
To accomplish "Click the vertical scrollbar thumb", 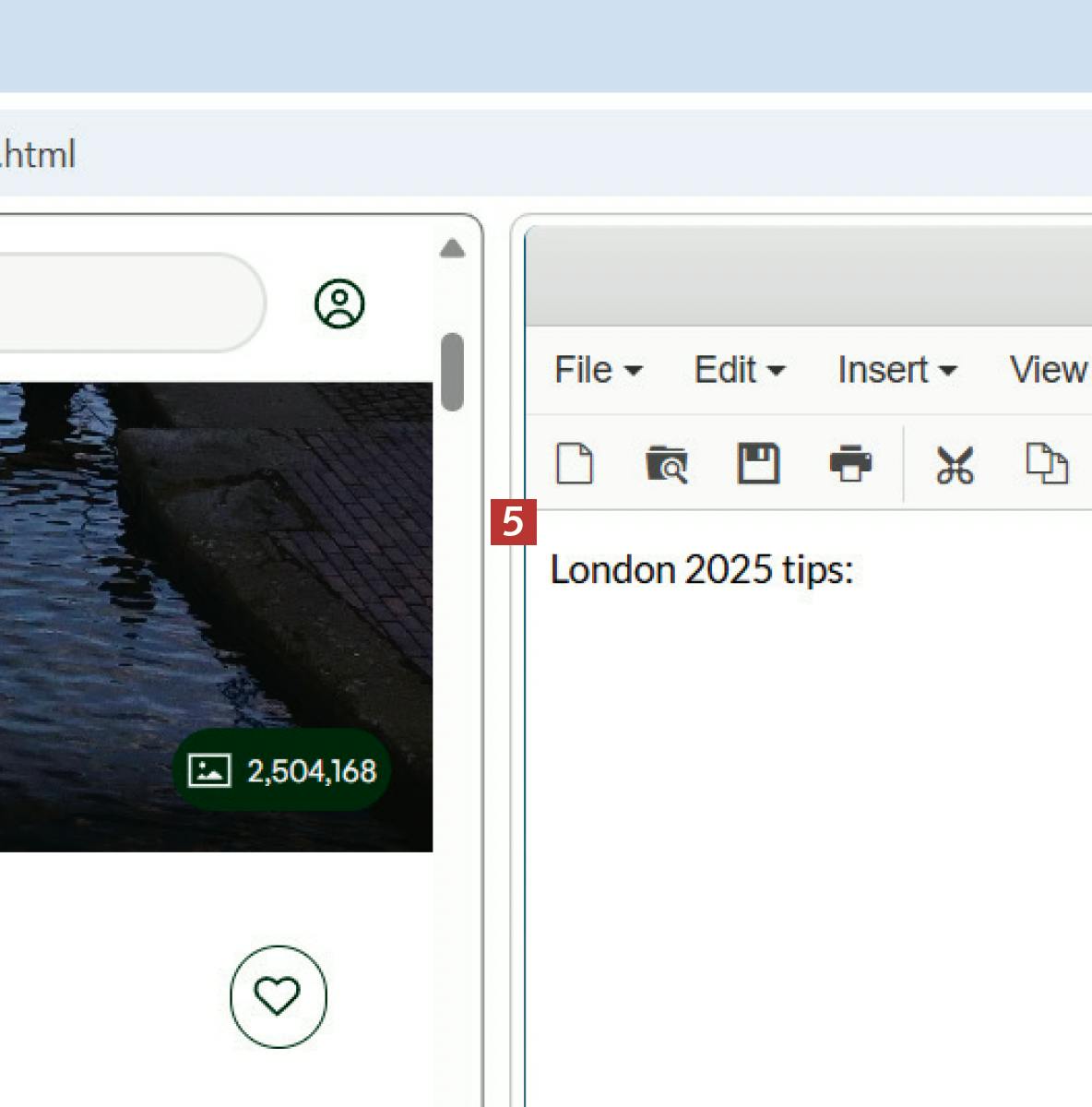I will pos(452,372).
